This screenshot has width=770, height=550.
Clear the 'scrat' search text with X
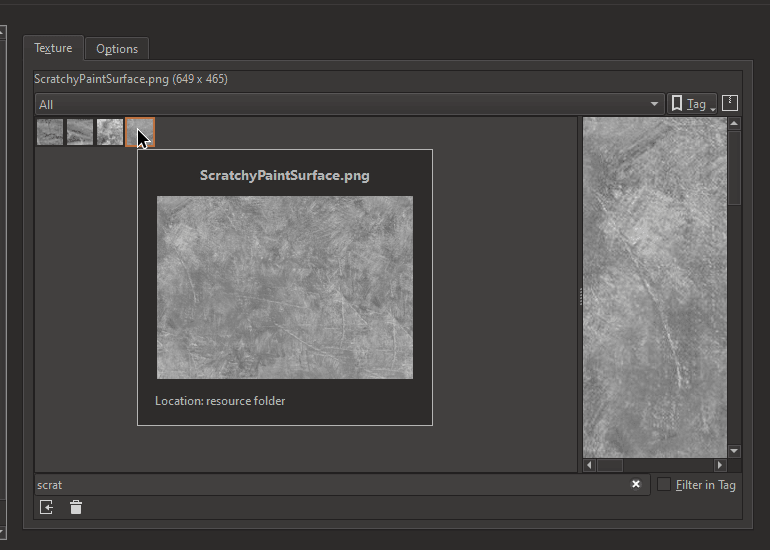[x=635, y=484]
